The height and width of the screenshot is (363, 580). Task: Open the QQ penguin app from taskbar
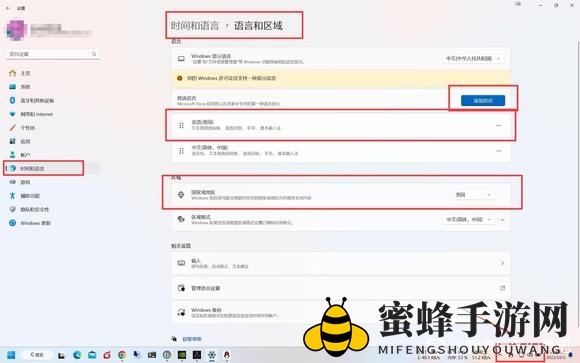227,355
